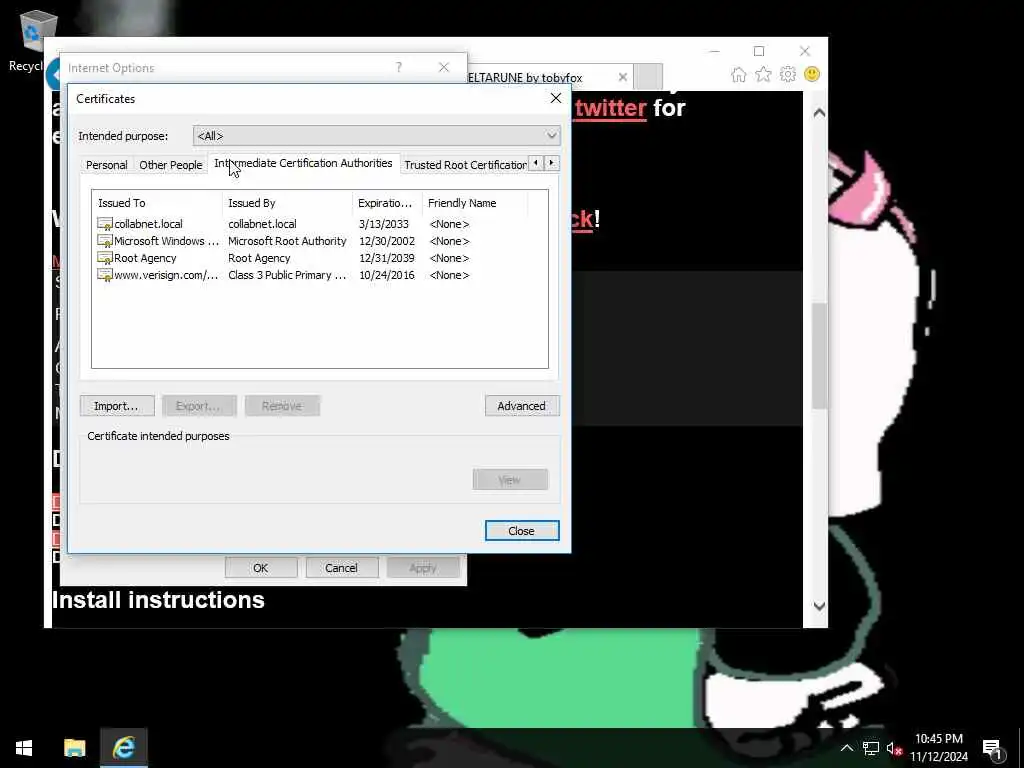Close the Certificates dialog with Close button

click(x=522, y=531)
